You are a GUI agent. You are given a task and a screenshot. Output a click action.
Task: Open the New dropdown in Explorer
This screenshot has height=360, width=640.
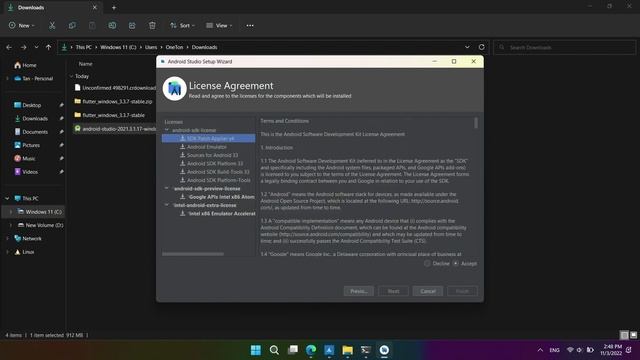click(x=22, y=25)
